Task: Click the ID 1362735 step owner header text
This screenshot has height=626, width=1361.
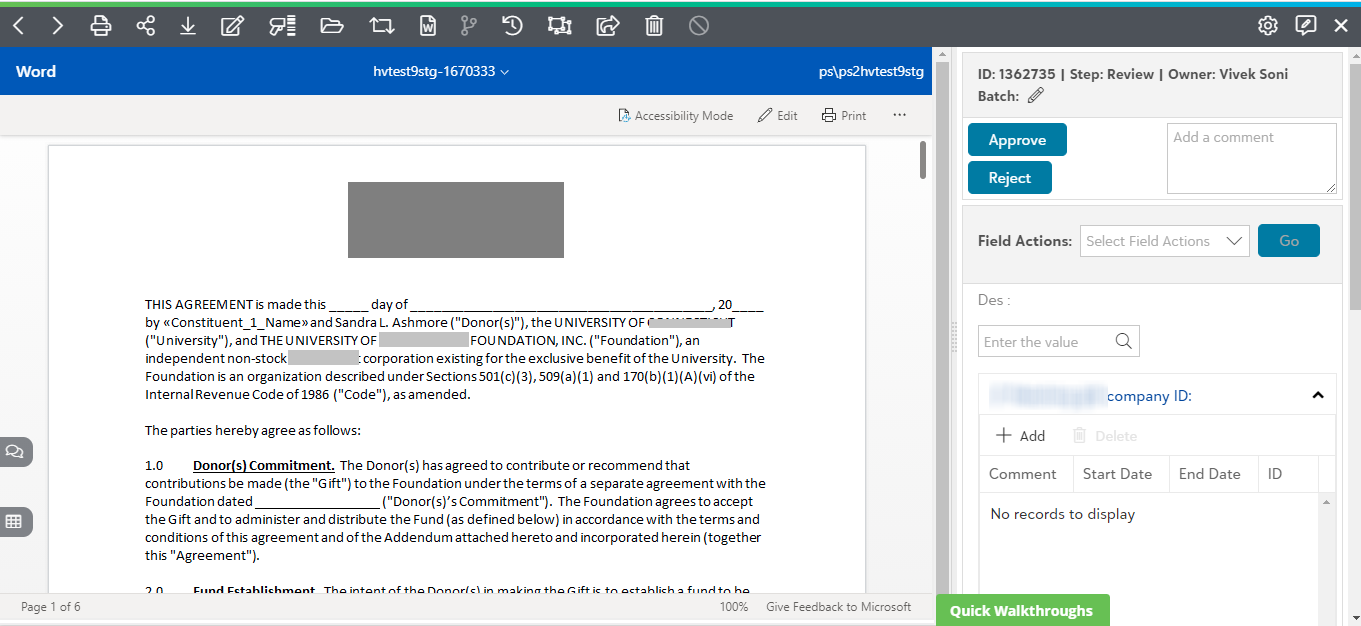Action: [1133, 74]
